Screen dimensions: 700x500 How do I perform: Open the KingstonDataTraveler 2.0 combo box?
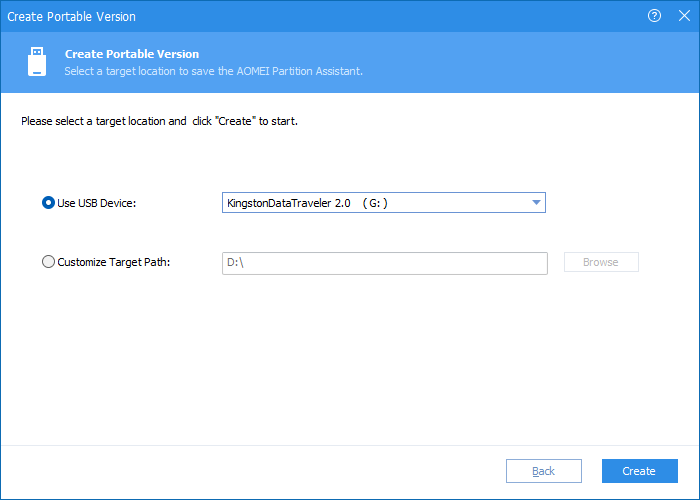[384, 203]
